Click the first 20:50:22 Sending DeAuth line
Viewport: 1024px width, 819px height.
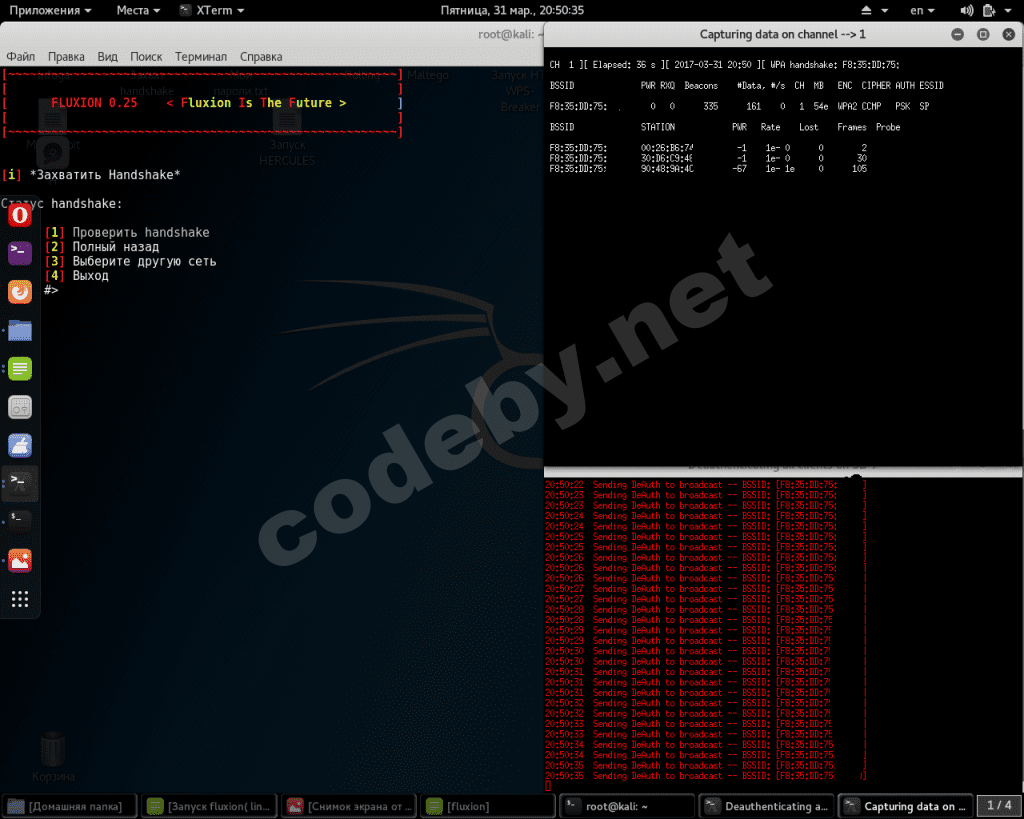click(705, 485)
